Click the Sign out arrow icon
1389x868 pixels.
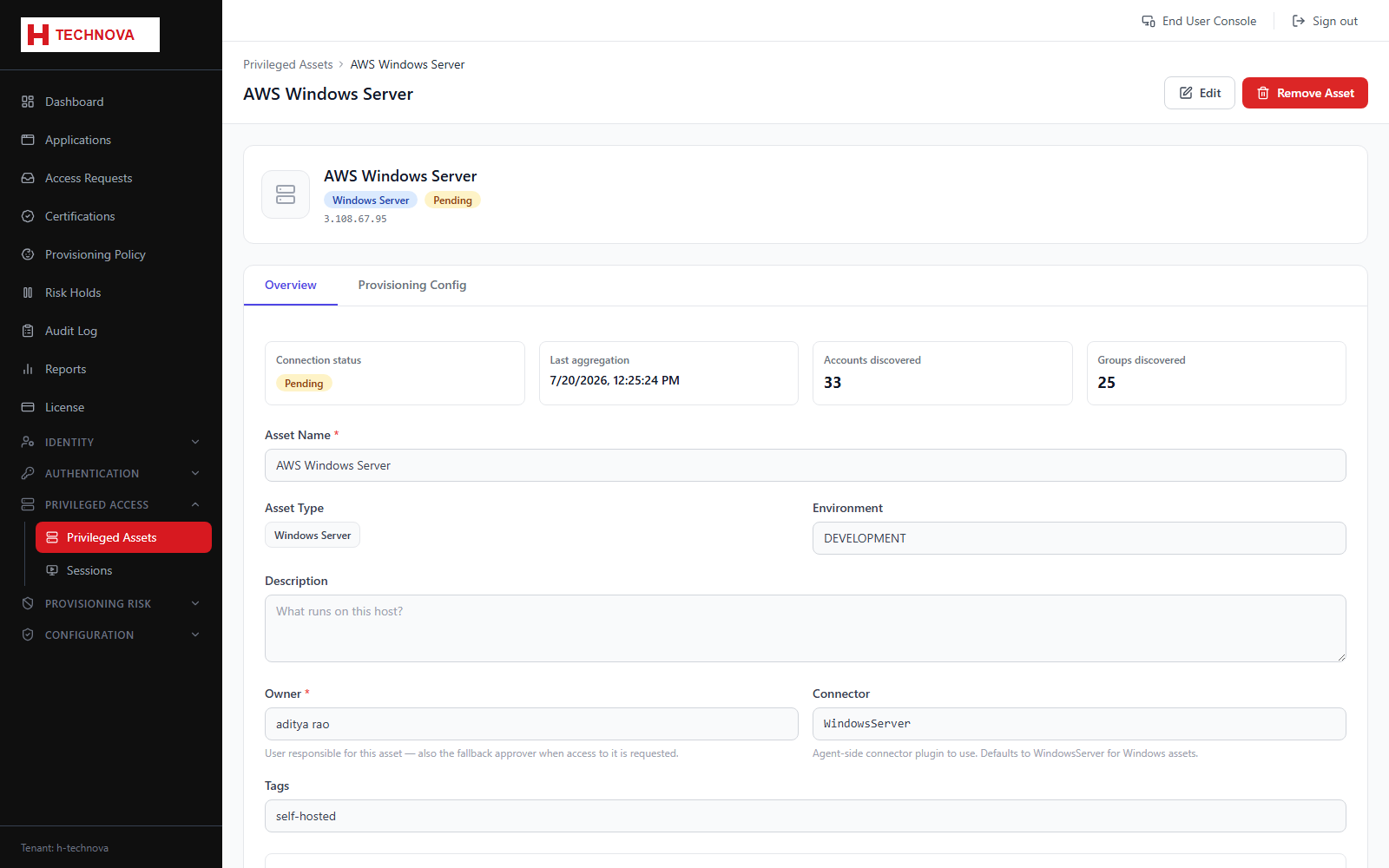click(1299, 21)
